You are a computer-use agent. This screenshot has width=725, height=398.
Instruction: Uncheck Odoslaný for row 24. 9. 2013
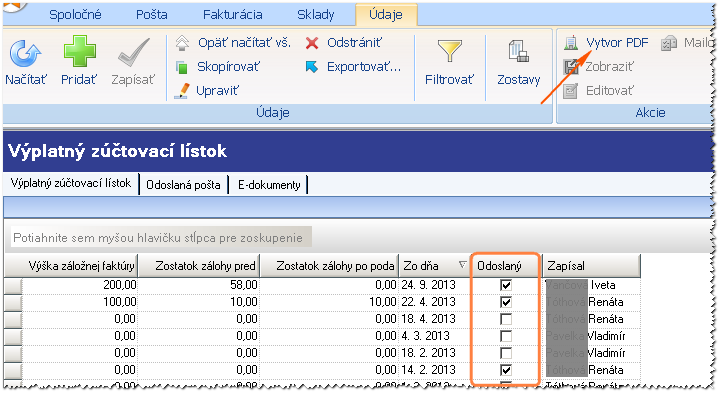(506, 285)
